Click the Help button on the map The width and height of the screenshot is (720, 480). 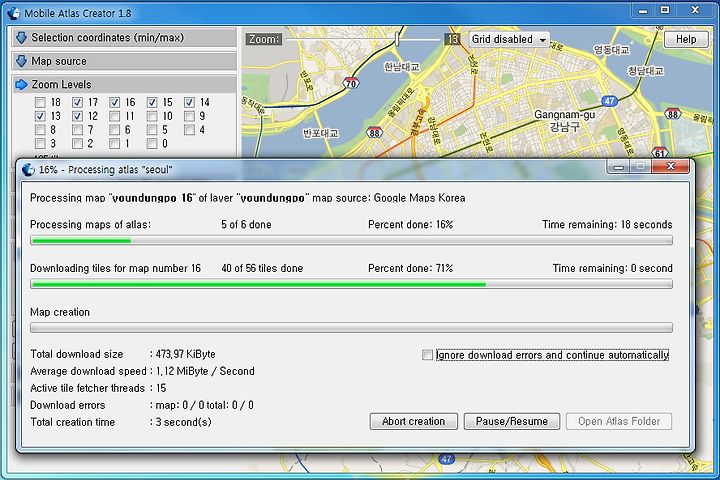coord(686,40)
